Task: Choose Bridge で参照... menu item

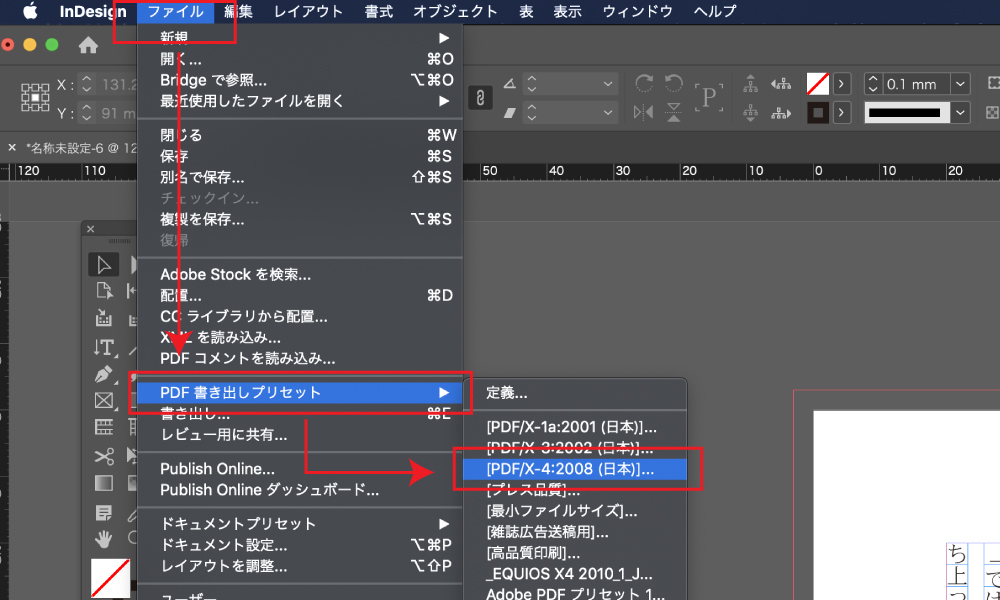Action: (x=300, y=80)
